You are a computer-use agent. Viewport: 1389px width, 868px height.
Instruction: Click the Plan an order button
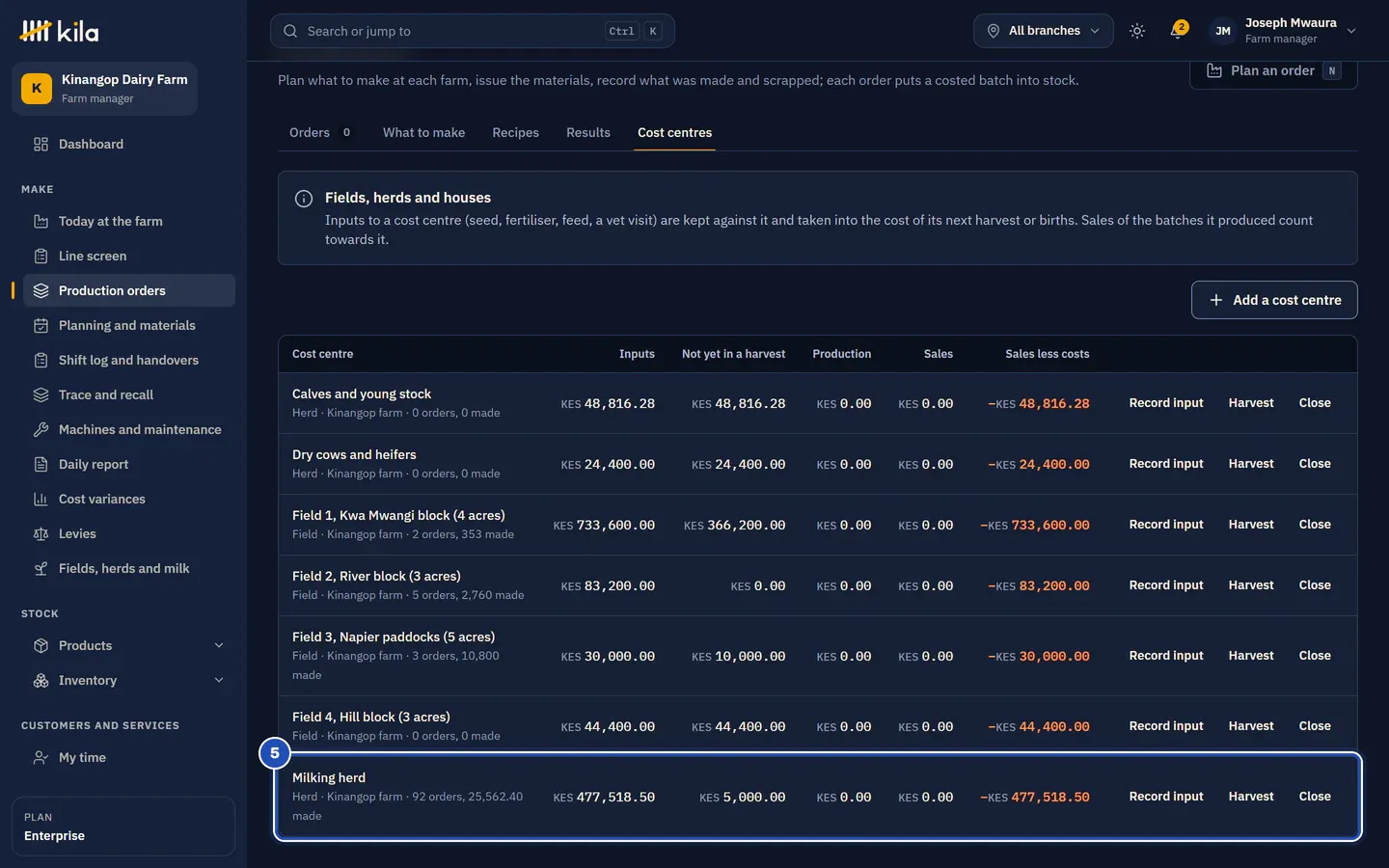1273,71
